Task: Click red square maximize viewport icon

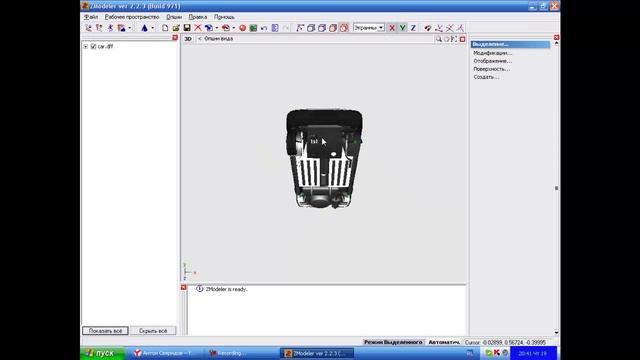Action: pyautogui.click(x=462, y=39)
